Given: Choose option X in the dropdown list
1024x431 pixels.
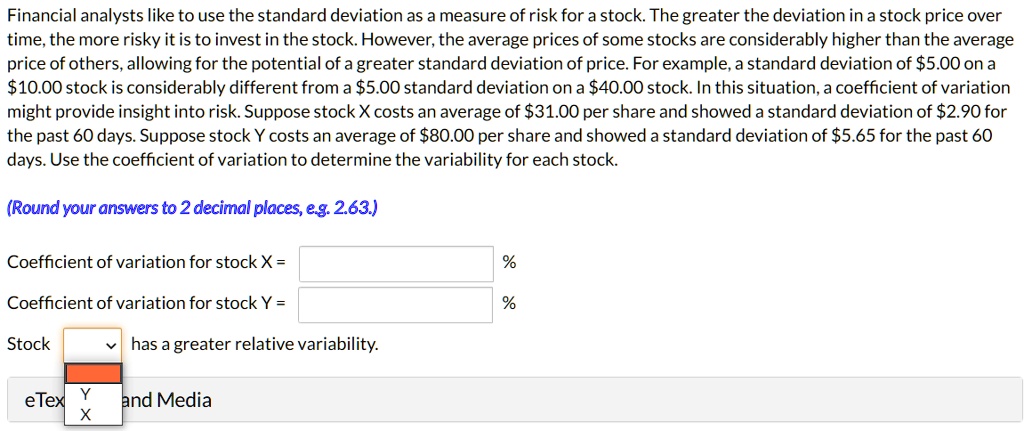Looking at the screenshot, I should (x=85, y=414).
